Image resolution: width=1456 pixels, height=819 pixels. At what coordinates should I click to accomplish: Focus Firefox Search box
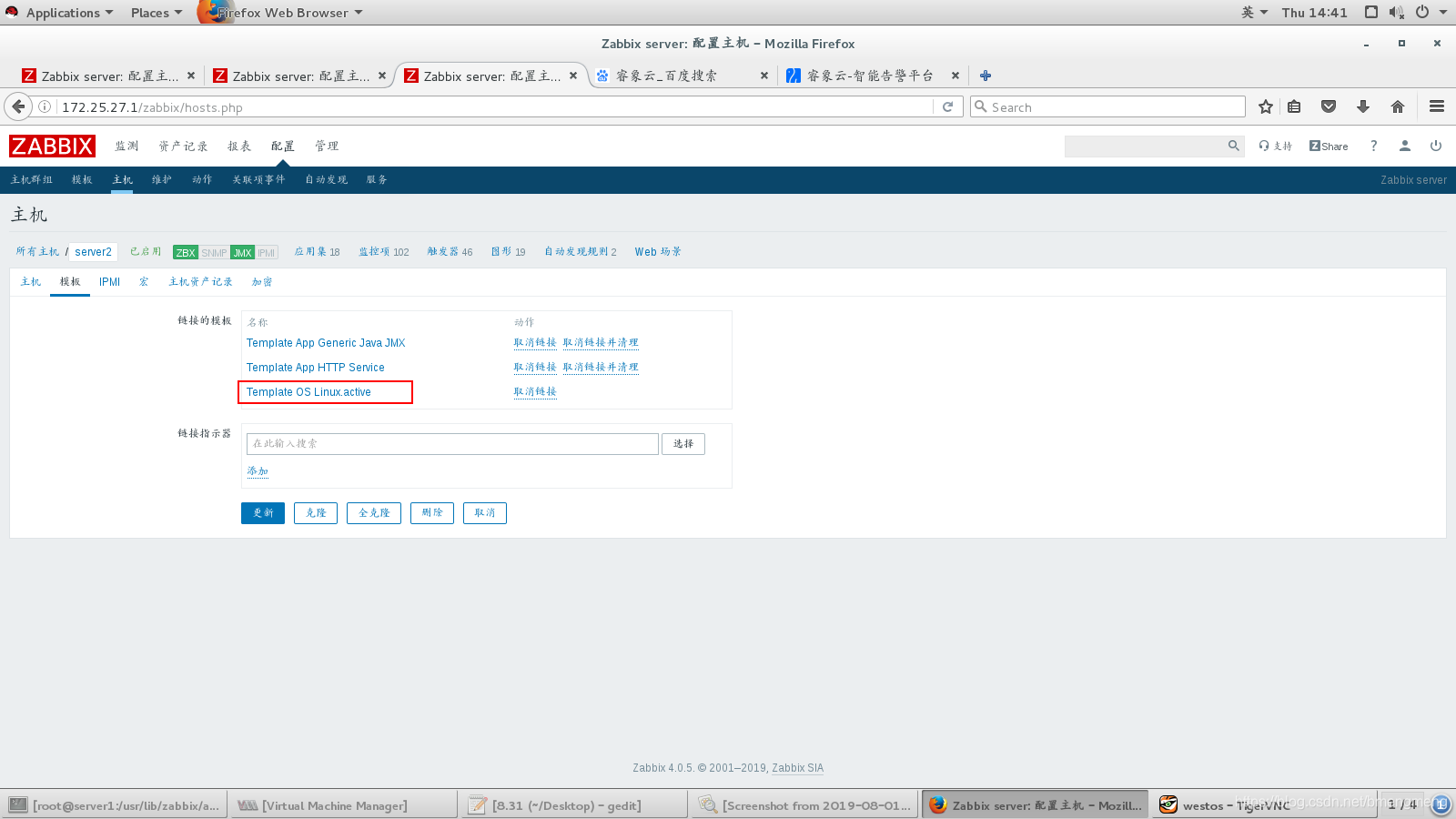coord(1107,106)
